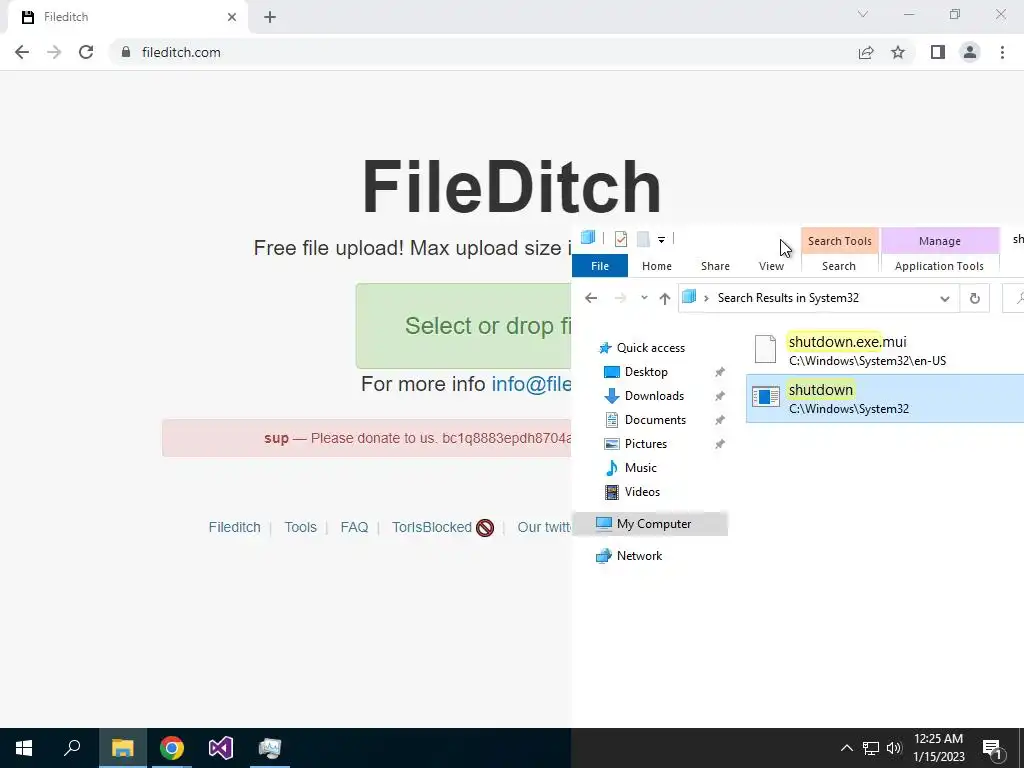The height and width of the screenshot is (768, 1024).
Task: Select shutdown application in System32 result
Action: point(885,398)
